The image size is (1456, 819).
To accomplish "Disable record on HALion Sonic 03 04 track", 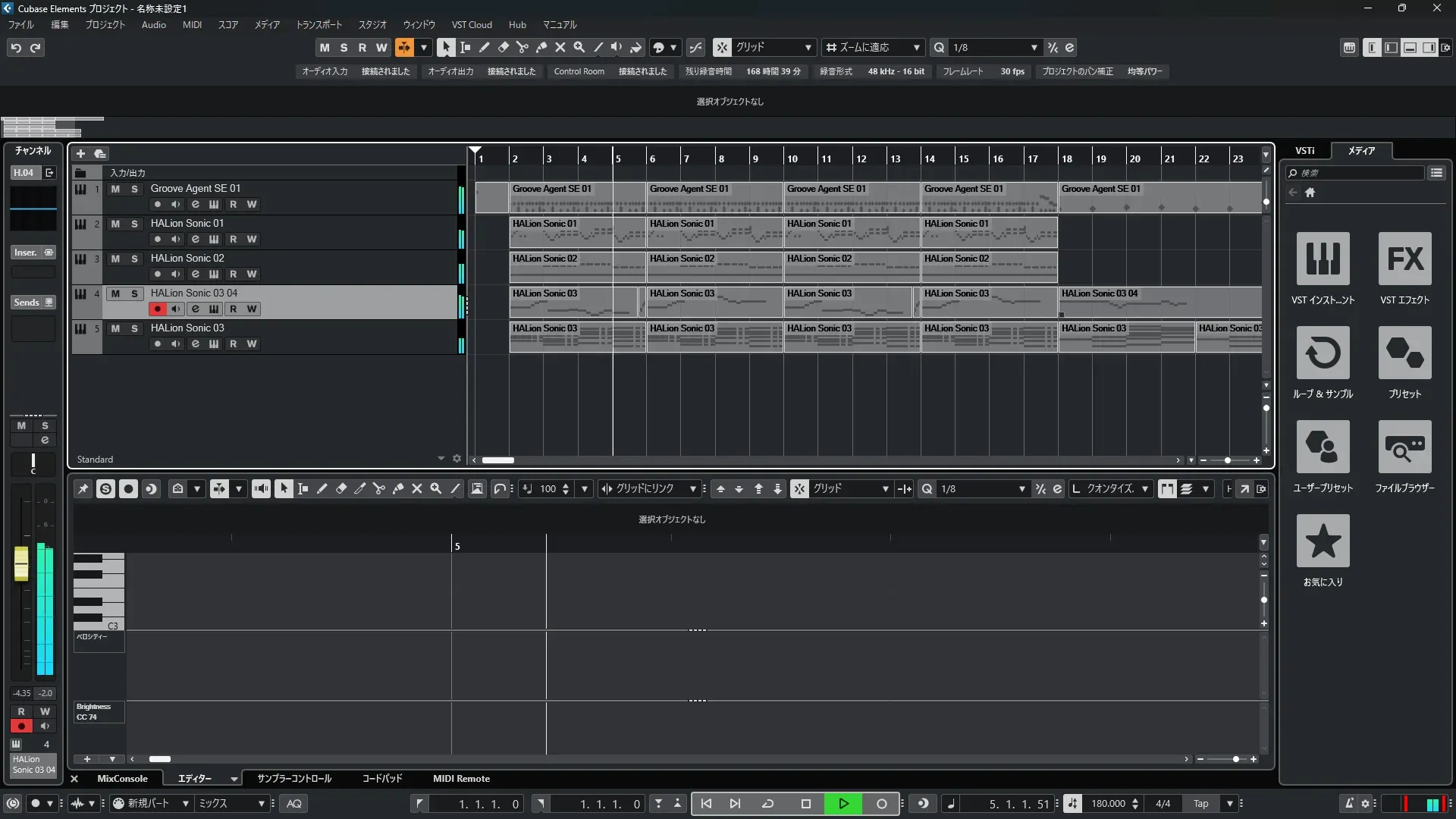I will (157, 309).
